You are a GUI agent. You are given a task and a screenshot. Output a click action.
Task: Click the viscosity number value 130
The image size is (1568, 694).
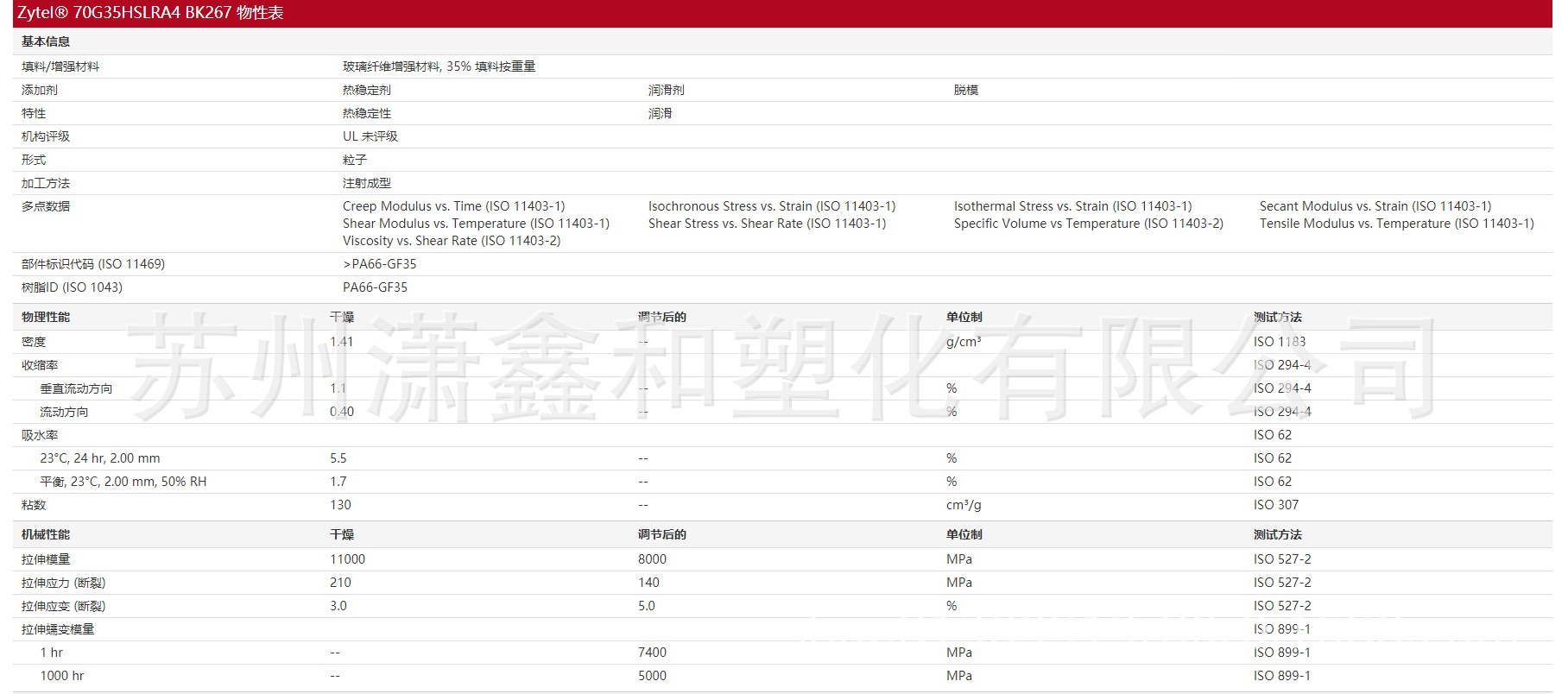340,505
